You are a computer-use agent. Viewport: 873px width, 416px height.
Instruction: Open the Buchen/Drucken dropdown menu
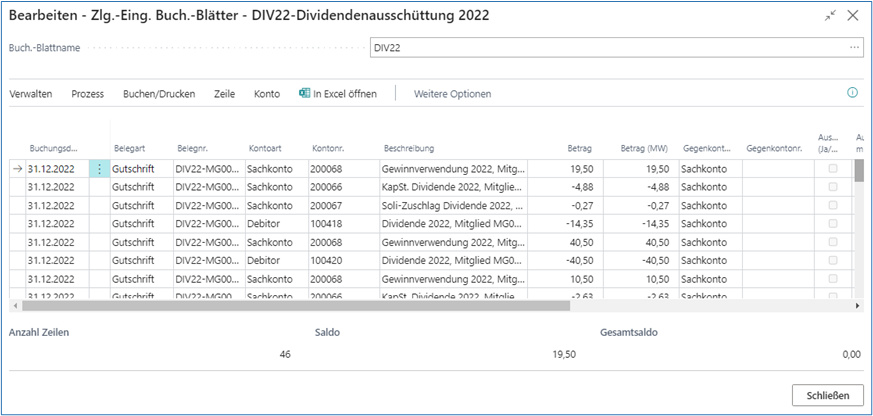pyautogui.click(x=160, y=94)
